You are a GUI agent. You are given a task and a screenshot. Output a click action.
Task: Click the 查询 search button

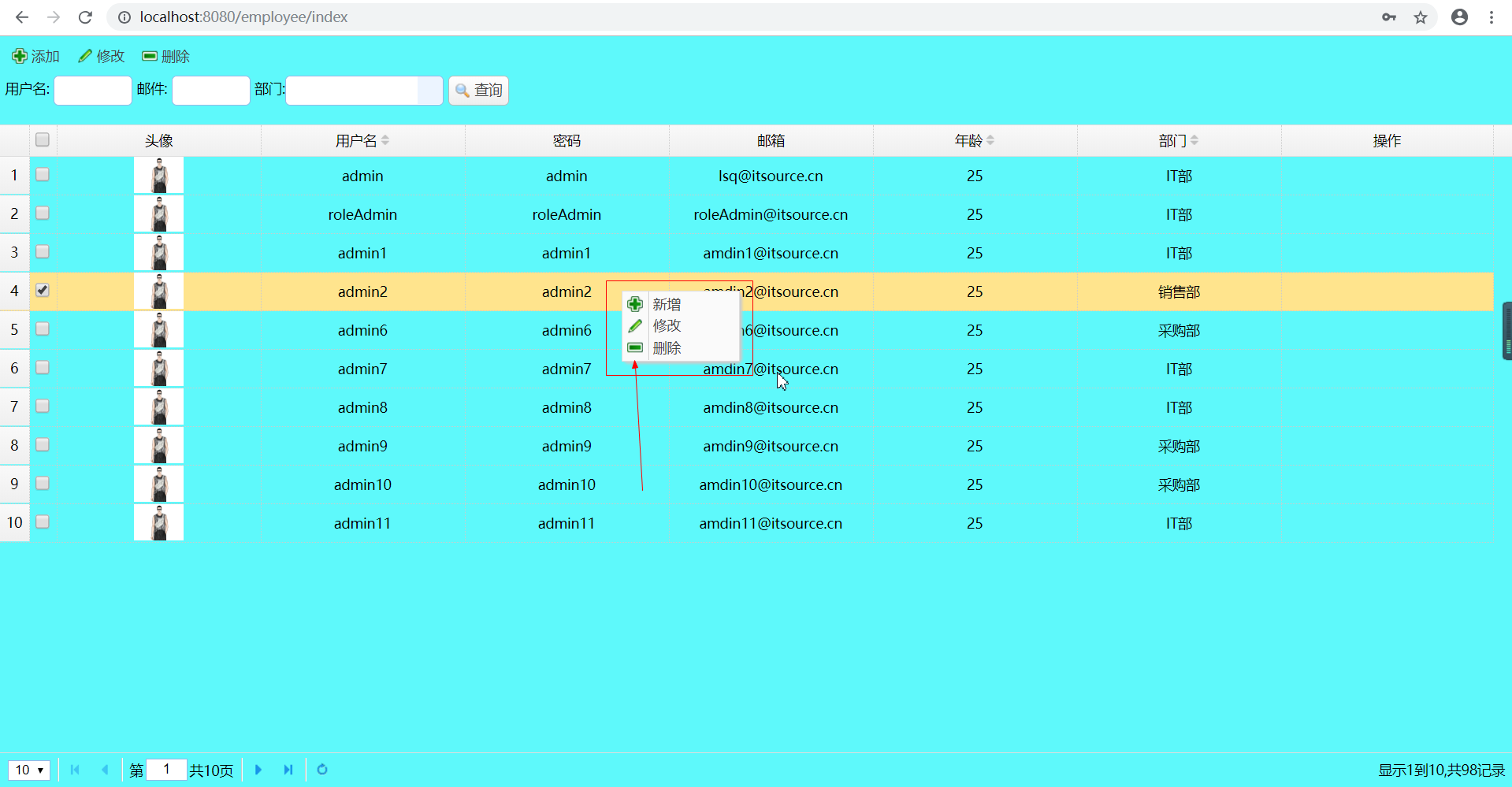(x=478, y=90)
